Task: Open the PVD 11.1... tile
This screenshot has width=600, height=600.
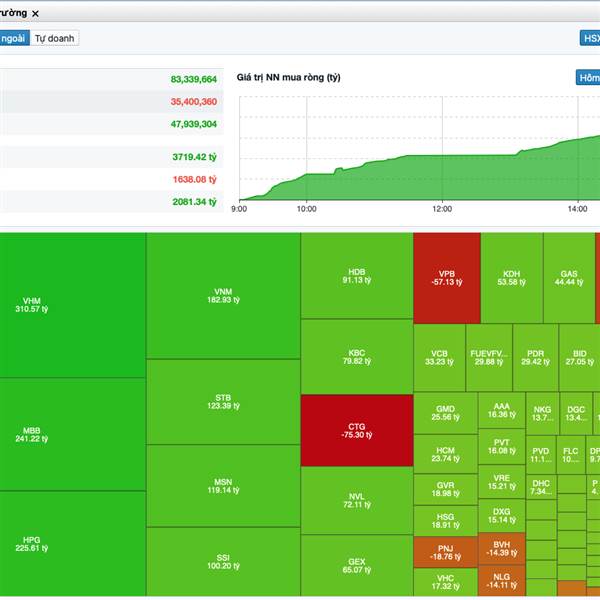Action: coord(541,455)
